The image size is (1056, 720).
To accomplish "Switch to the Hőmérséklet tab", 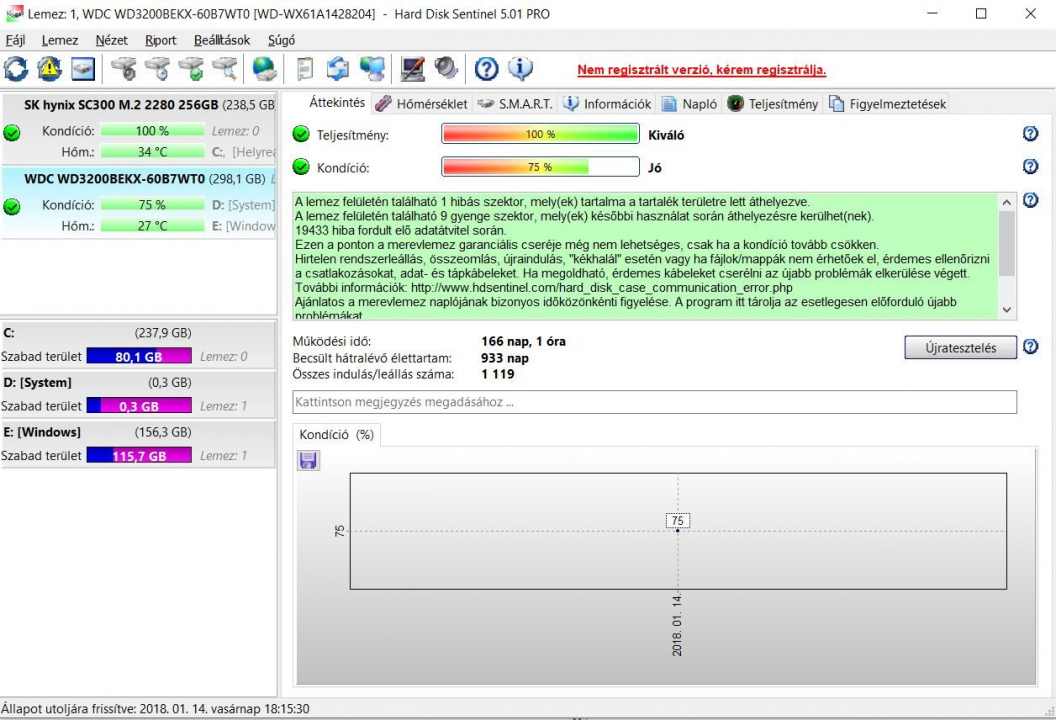I will 421,104.
